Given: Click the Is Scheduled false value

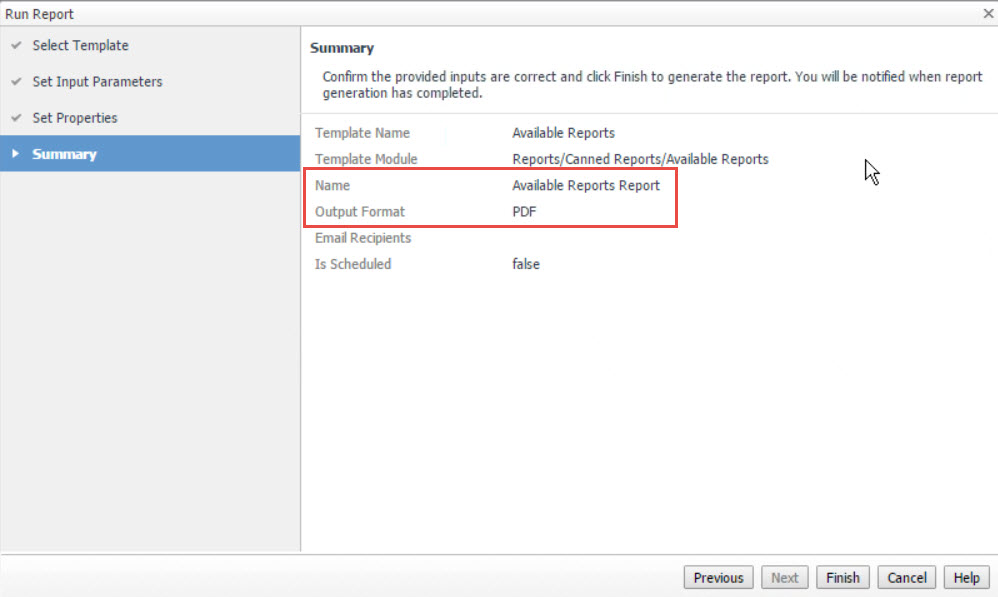Looking at the screenshot, I should coord(526,264).
